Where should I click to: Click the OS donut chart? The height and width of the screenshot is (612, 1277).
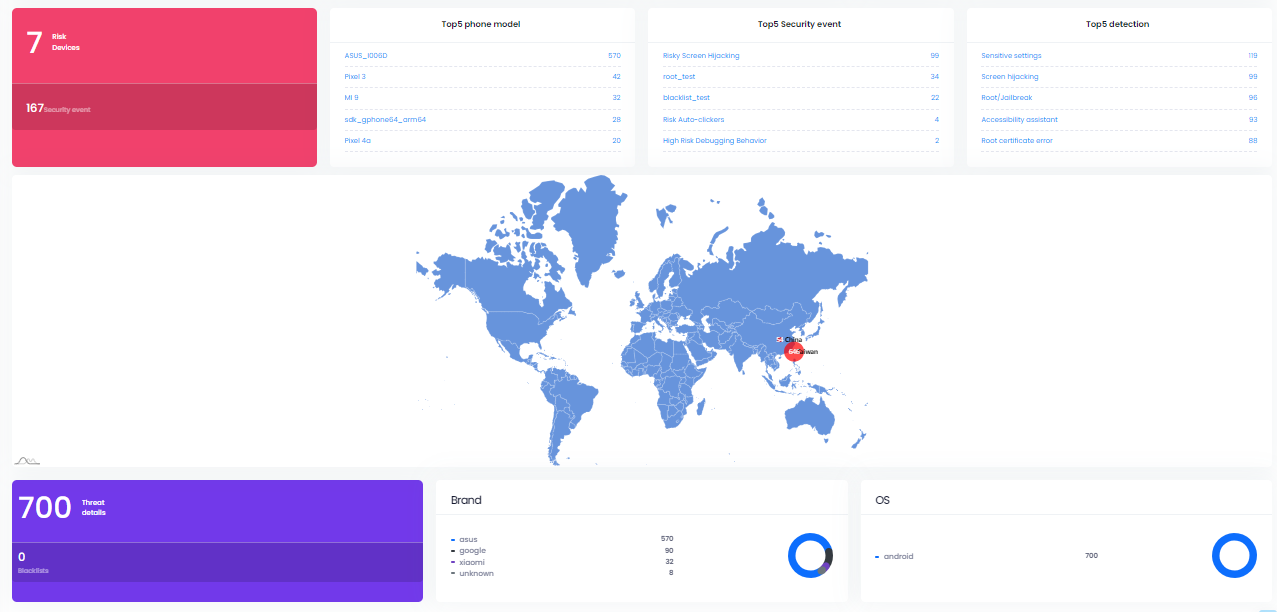coord(1234,555)
